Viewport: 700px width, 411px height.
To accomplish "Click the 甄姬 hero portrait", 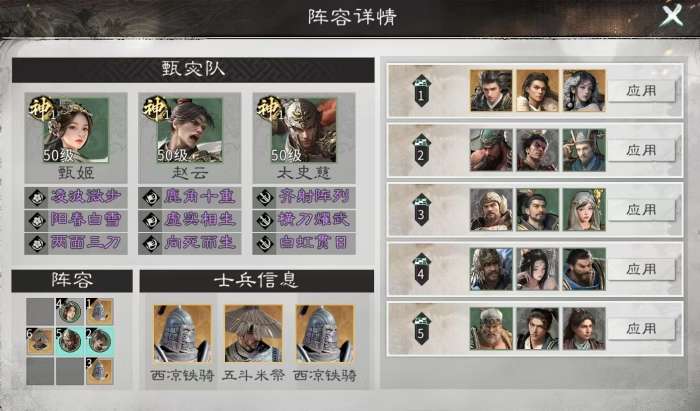I will tap(76, 129).
